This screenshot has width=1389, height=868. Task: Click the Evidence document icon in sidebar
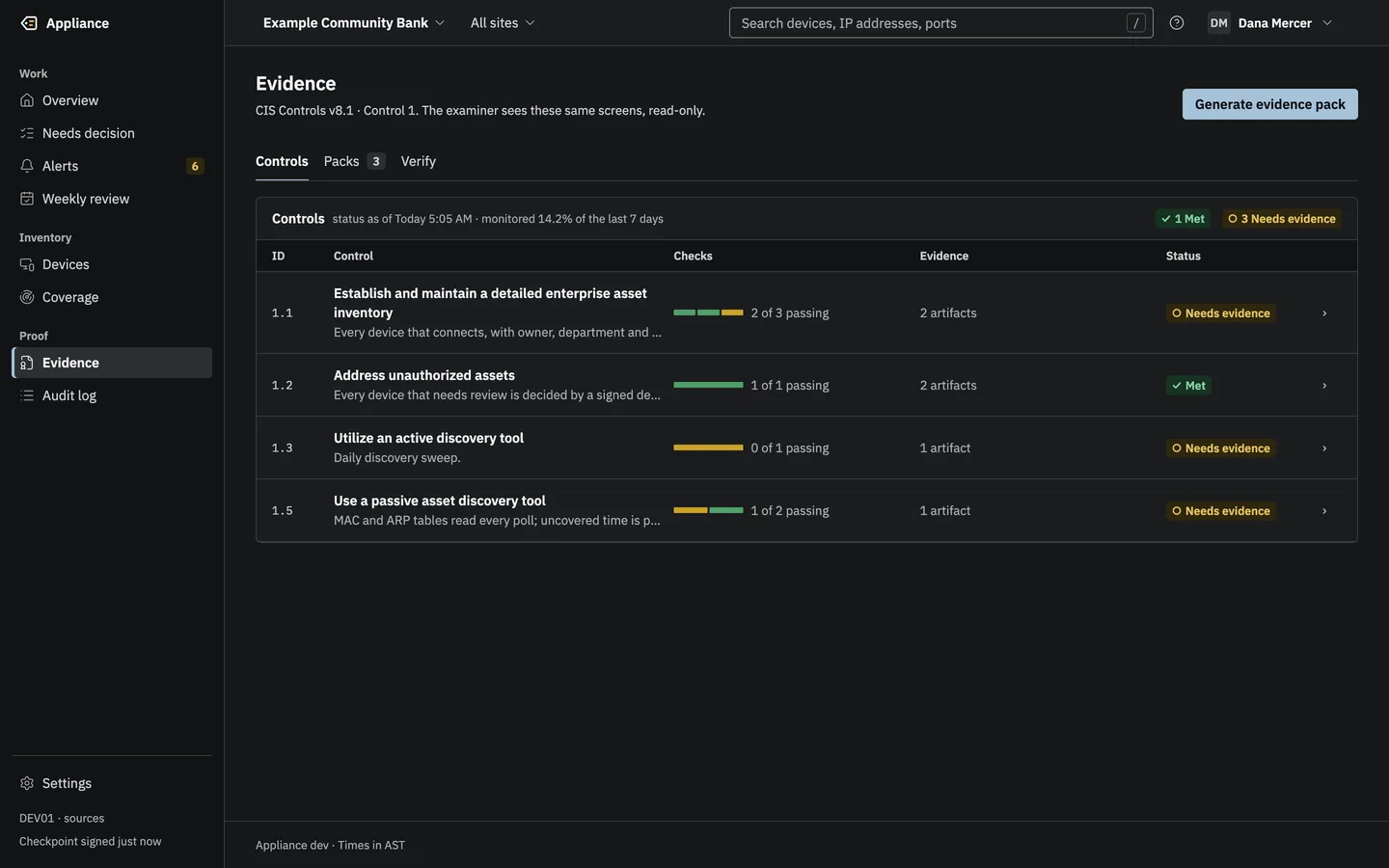[27, 363]
